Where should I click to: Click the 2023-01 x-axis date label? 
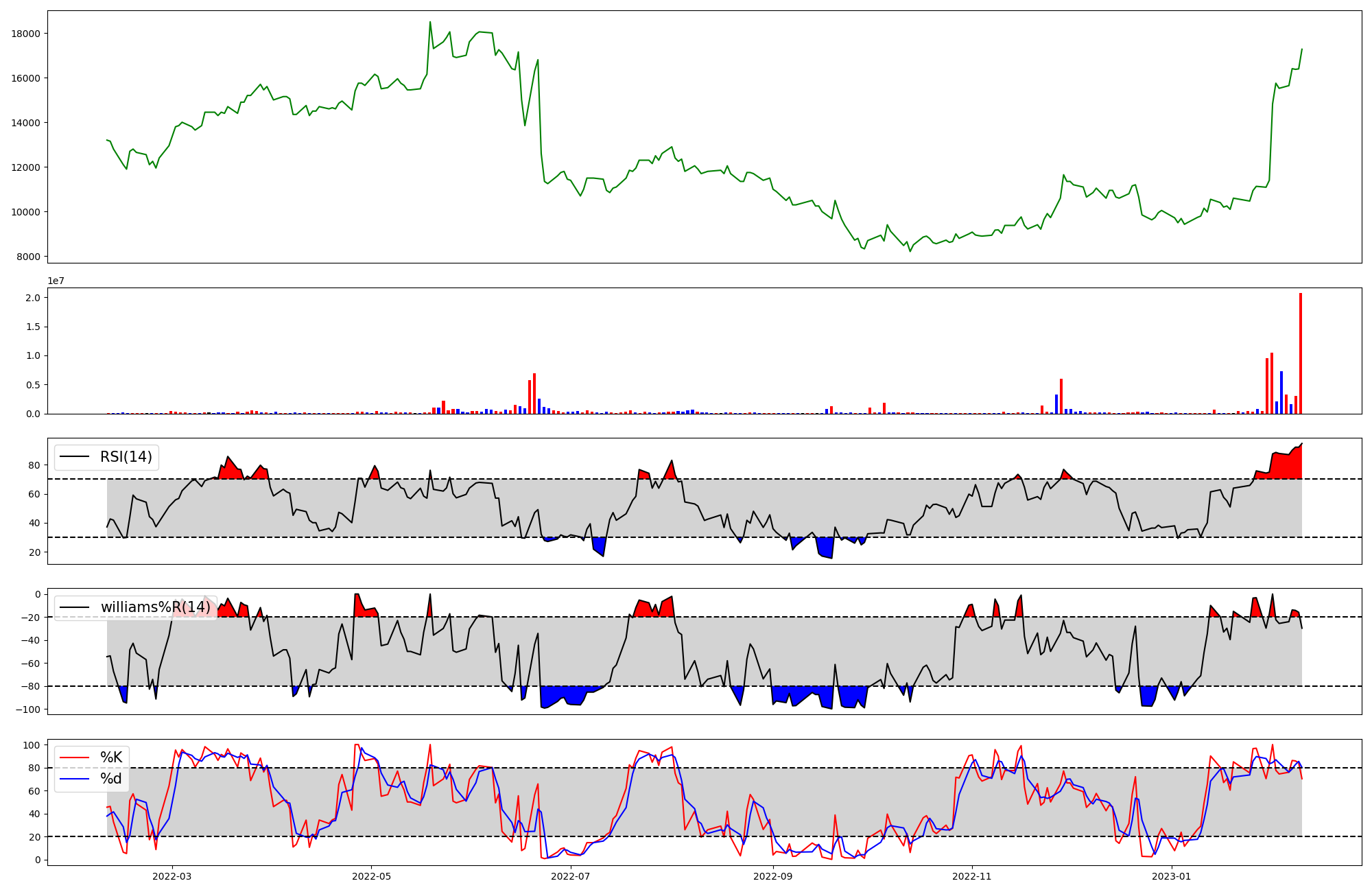(1172, 876)
